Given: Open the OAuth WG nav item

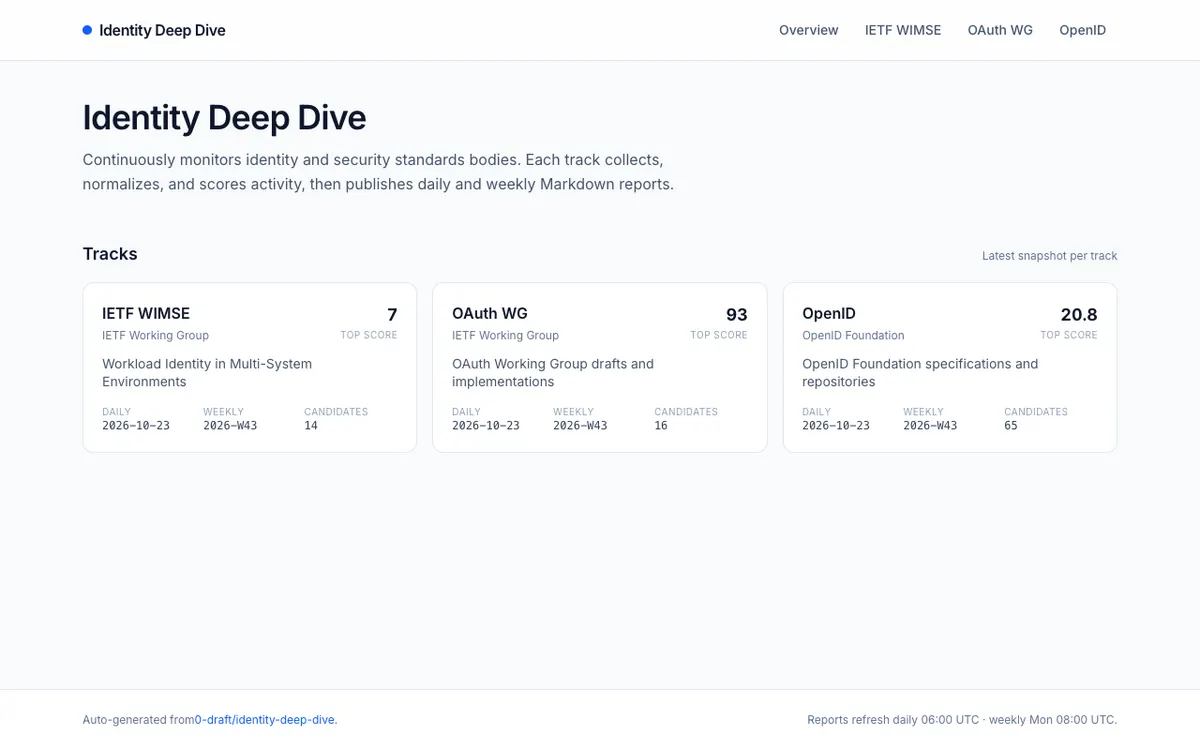Looking at the screenshot, I should pyautogui.click(x=1000, y=30).
